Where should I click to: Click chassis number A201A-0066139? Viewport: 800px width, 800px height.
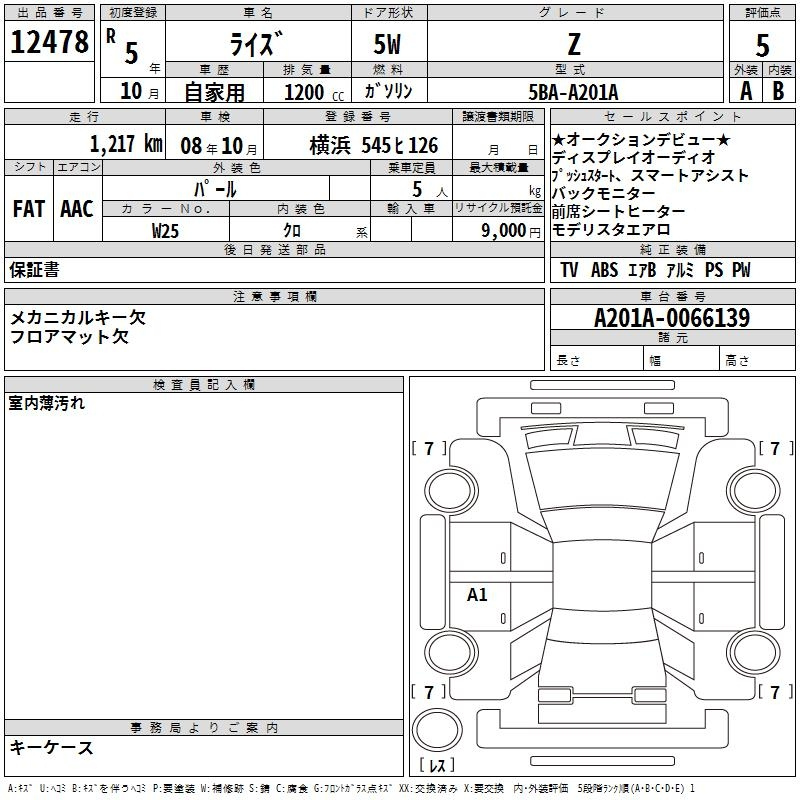(x=671, y=319)
